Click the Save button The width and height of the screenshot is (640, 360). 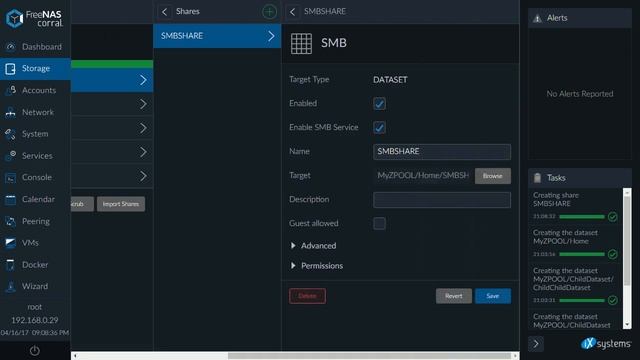493,296
